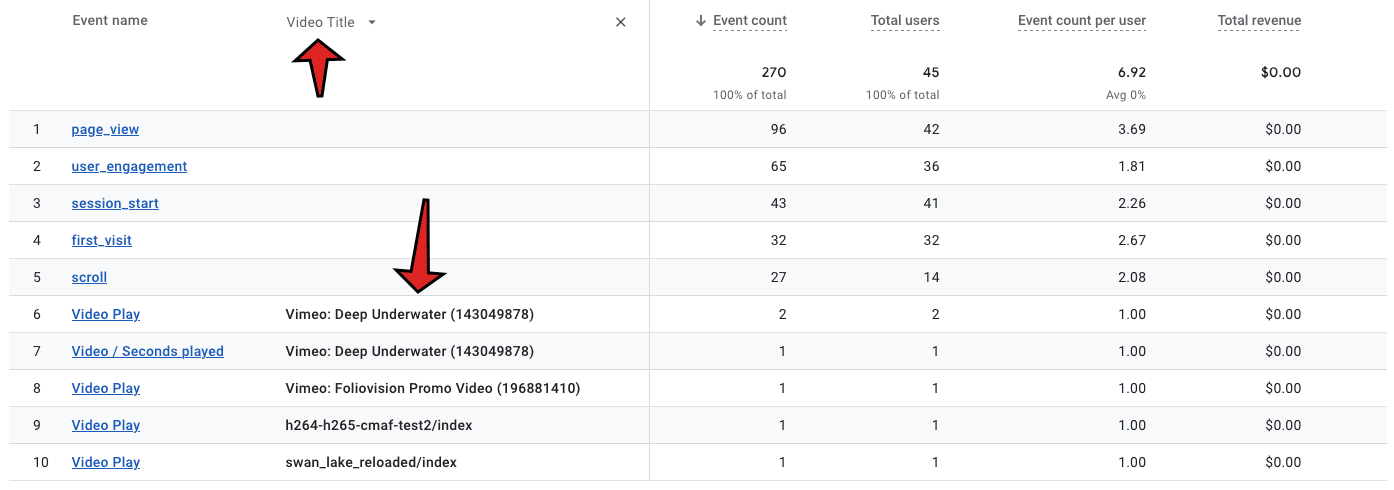
Task: Select the swan_lake_reloaded/index title cell
Action: click(371, 463)
